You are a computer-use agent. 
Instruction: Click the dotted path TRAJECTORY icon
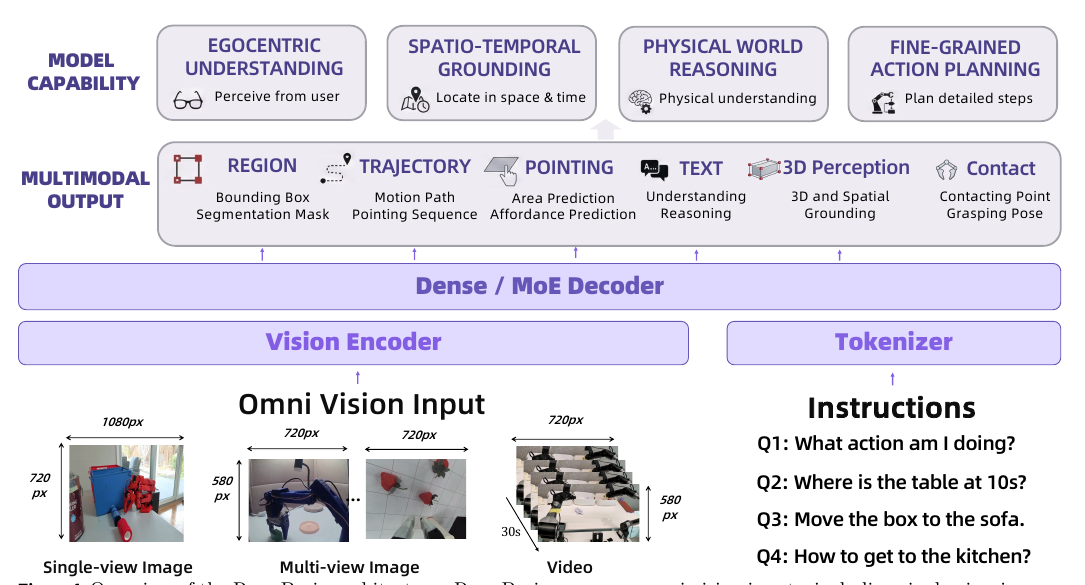point(336,169)
